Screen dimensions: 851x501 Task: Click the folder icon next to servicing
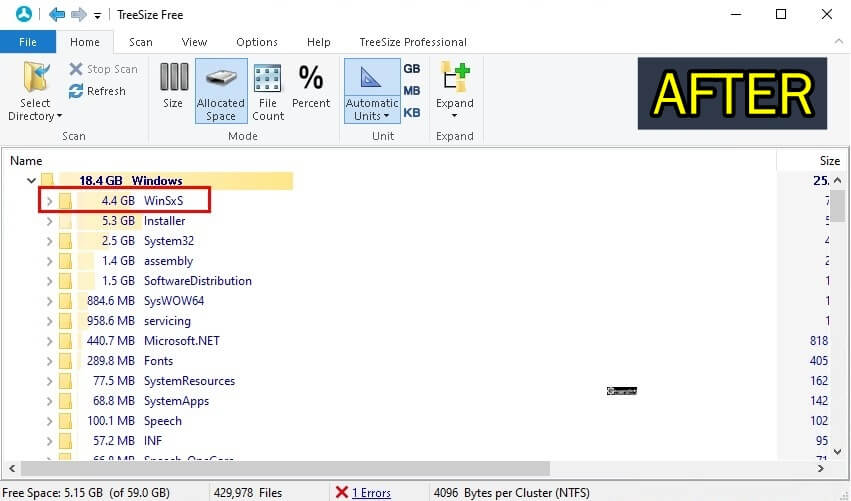66,322
